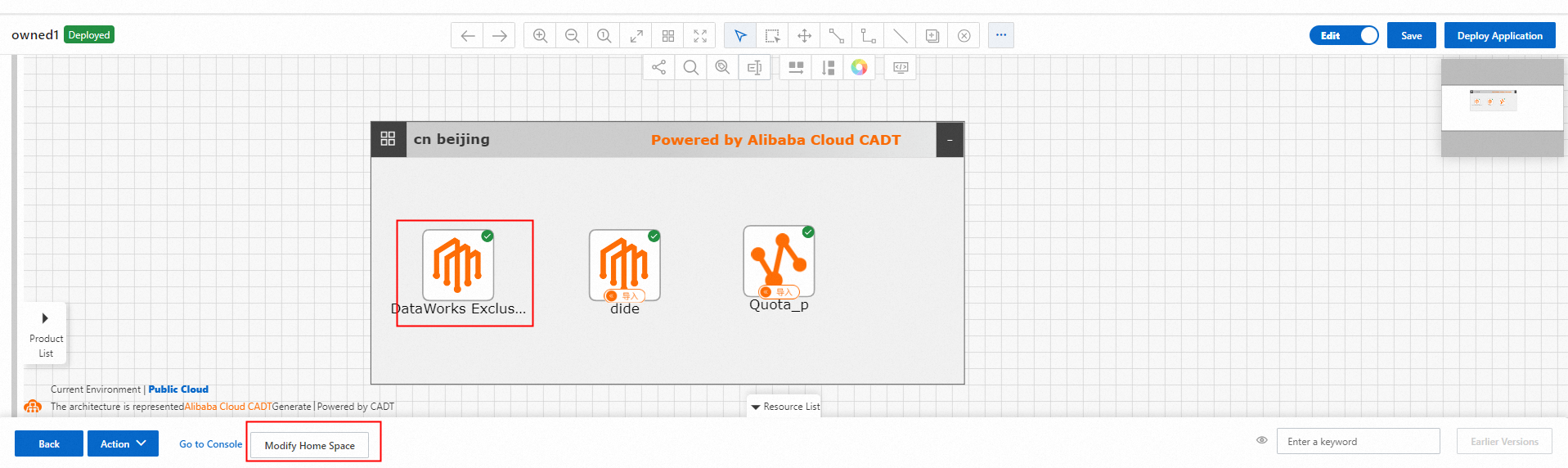Click the Deployed status badge
The image size is (1568, 468).
coord(89,35)
